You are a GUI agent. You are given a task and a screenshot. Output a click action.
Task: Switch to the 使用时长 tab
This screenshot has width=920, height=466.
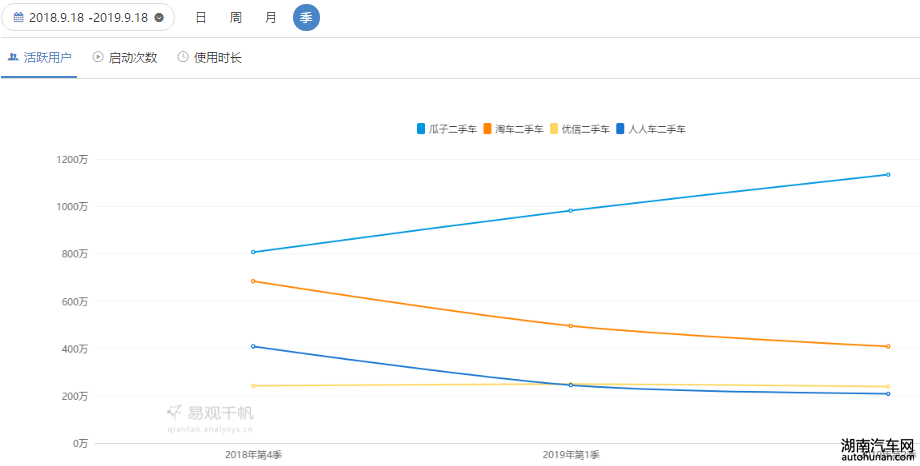(209, 58)
